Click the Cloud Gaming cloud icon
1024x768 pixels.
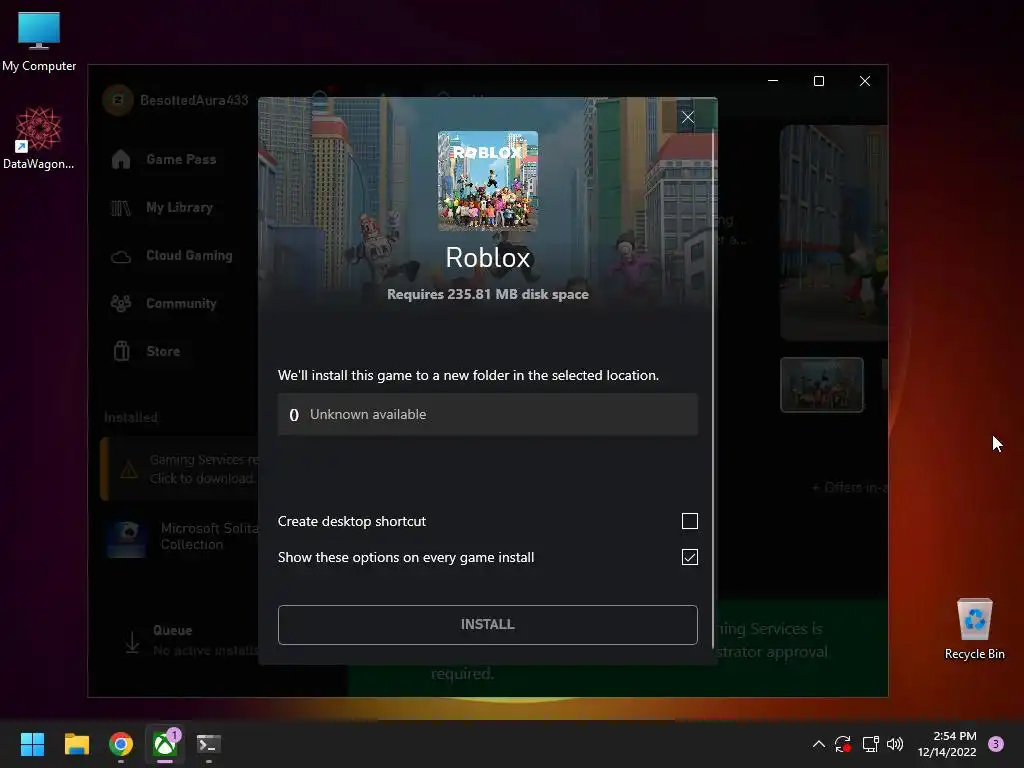(121, 257)
